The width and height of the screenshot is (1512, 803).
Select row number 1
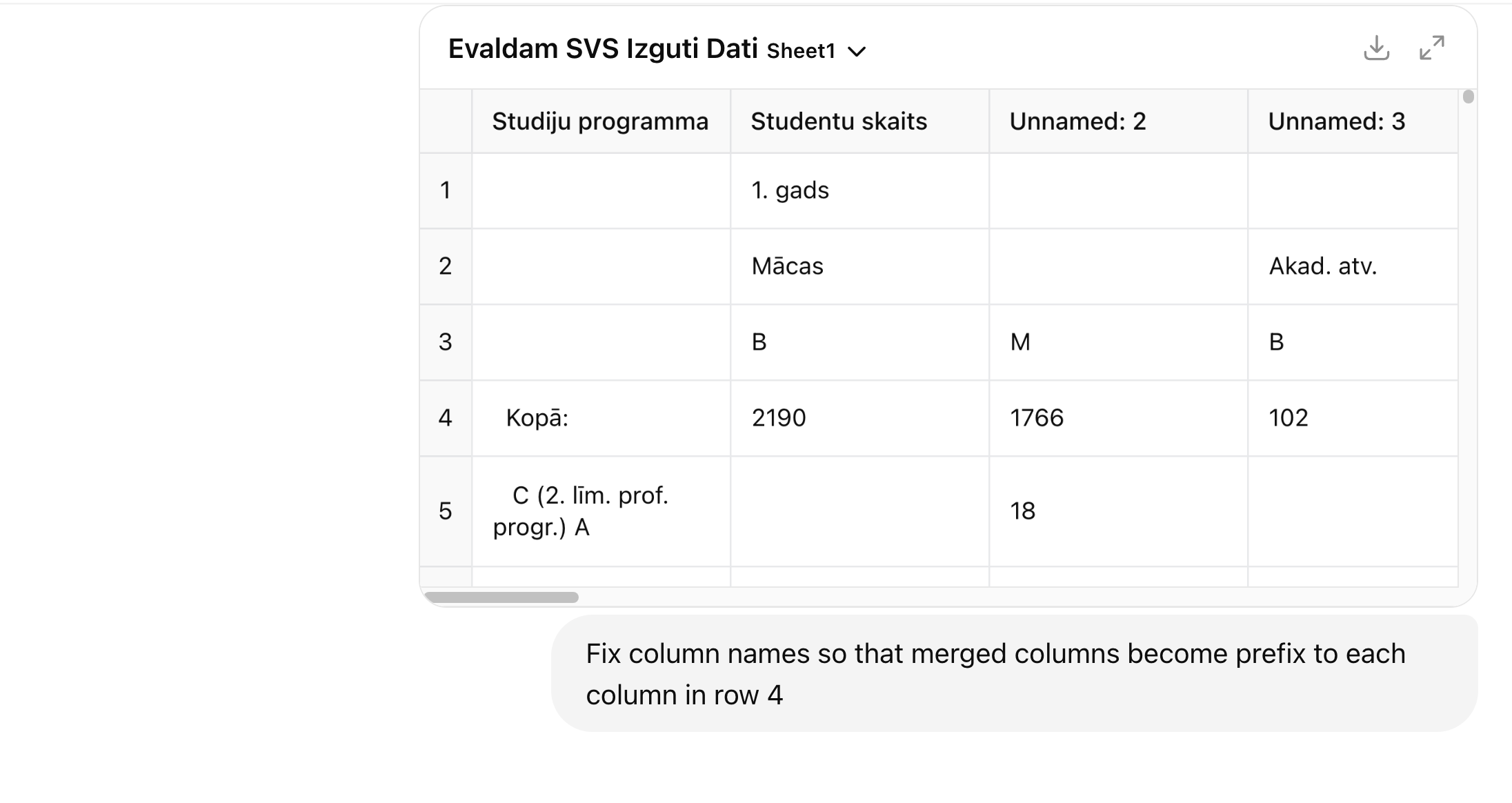(x=446, y=190)
